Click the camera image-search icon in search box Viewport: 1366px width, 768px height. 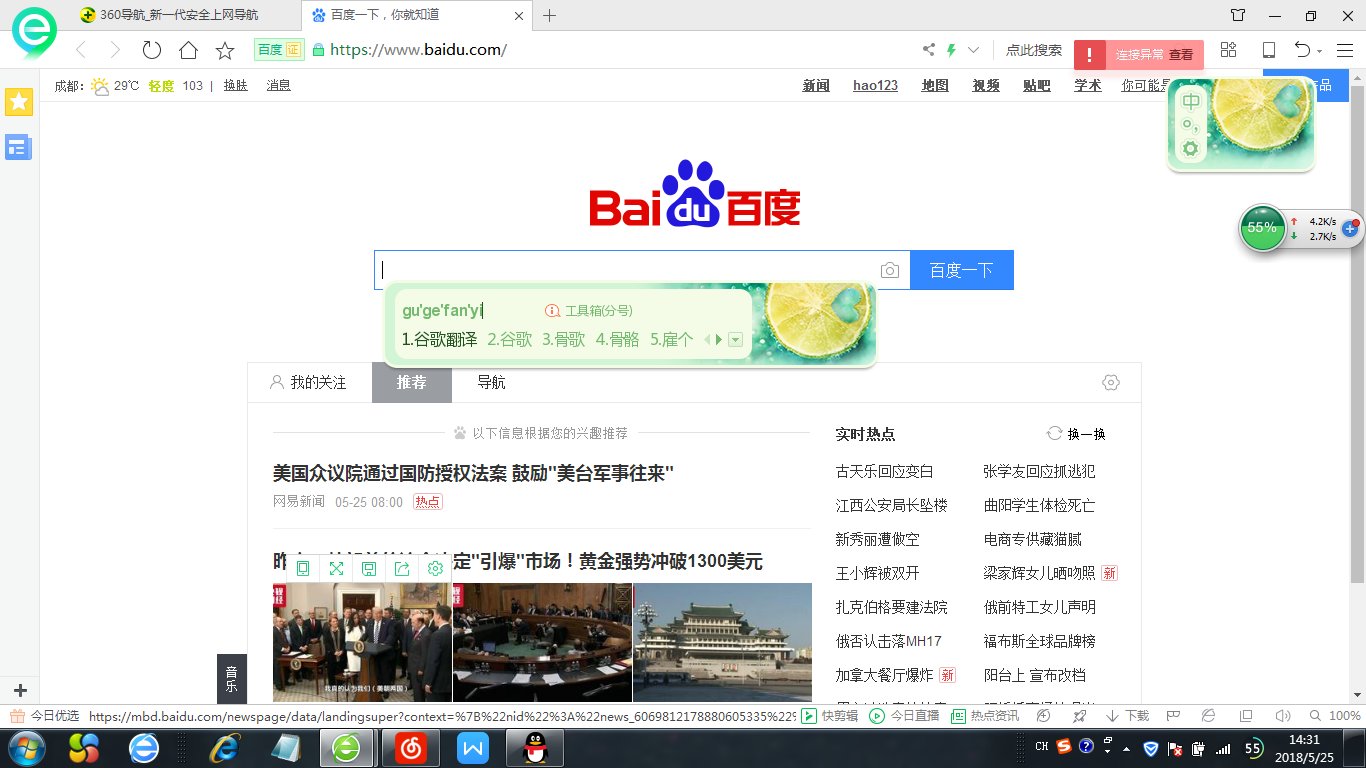[x=889, y=271]
